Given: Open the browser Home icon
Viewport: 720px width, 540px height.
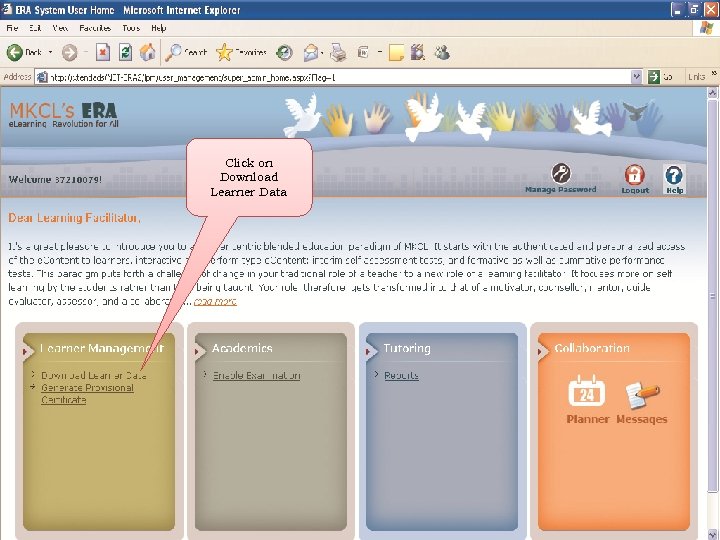Looking at the screenshot, I should pos(147,52).
